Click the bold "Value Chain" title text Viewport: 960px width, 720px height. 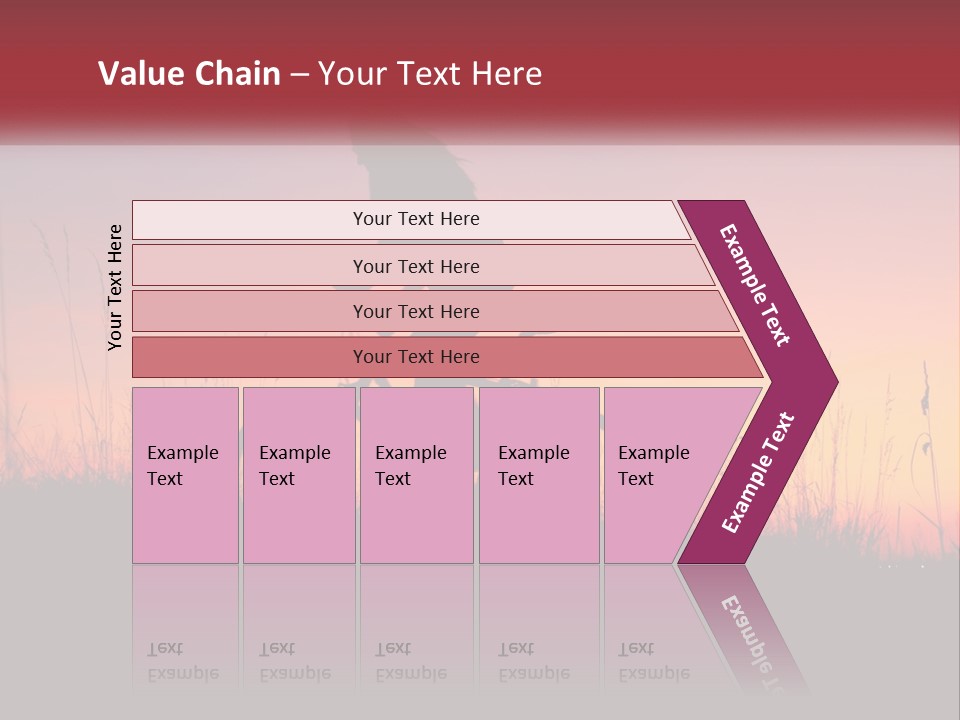189,74
